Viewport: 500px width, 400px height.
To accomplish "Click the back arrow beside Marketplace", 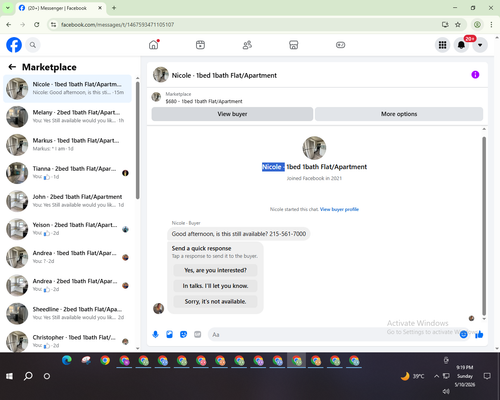I will click(x=12, y=67).
